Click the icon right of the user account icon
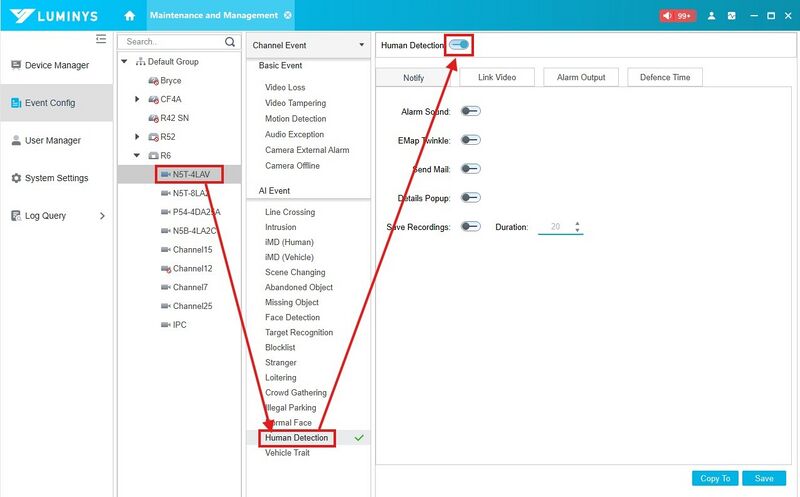This screenshot has height=497, width=800. [x=732, y=16]
